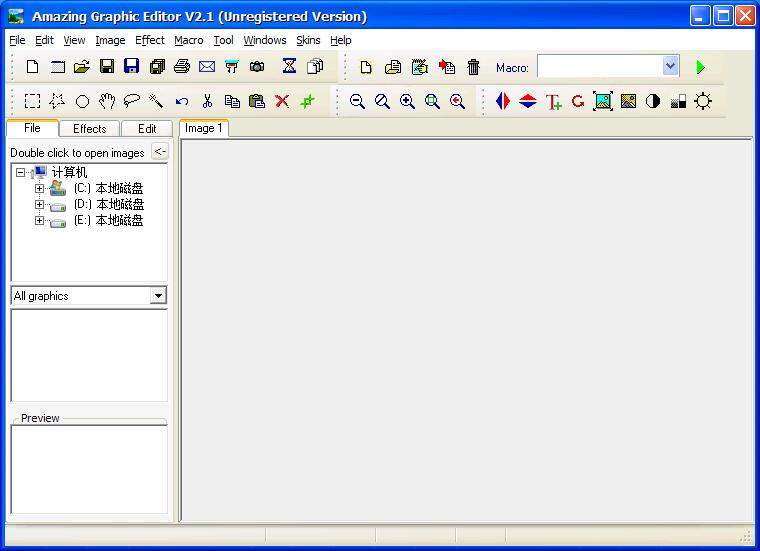This screenshot has width=760, height=551.
Task: Send by email via the envelope icon
Action: coord(207,66)
